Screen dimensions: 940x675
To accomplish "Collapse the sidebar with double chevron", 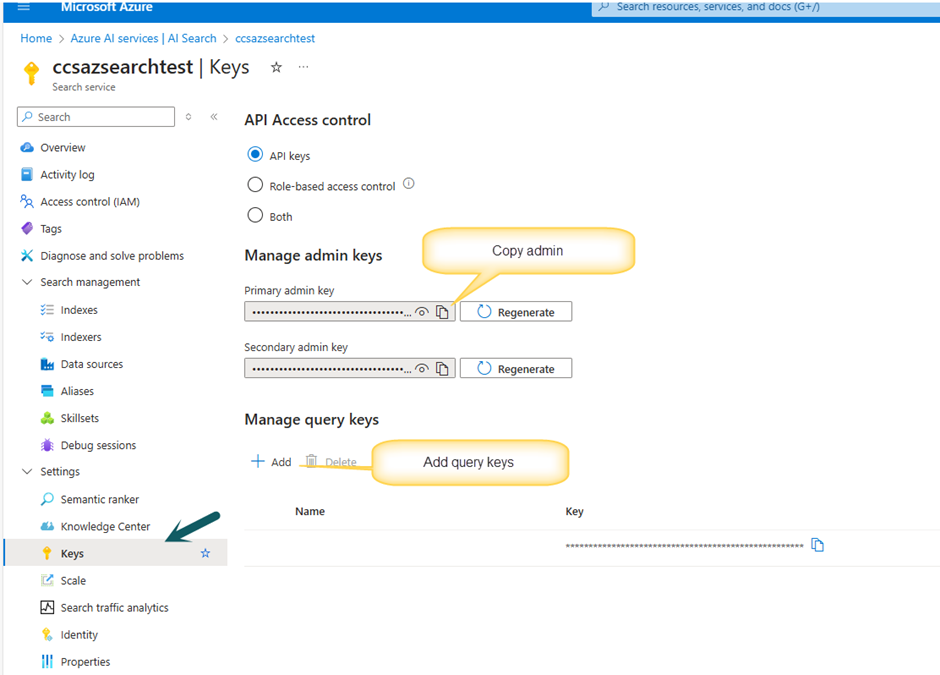I will point(214,117).
